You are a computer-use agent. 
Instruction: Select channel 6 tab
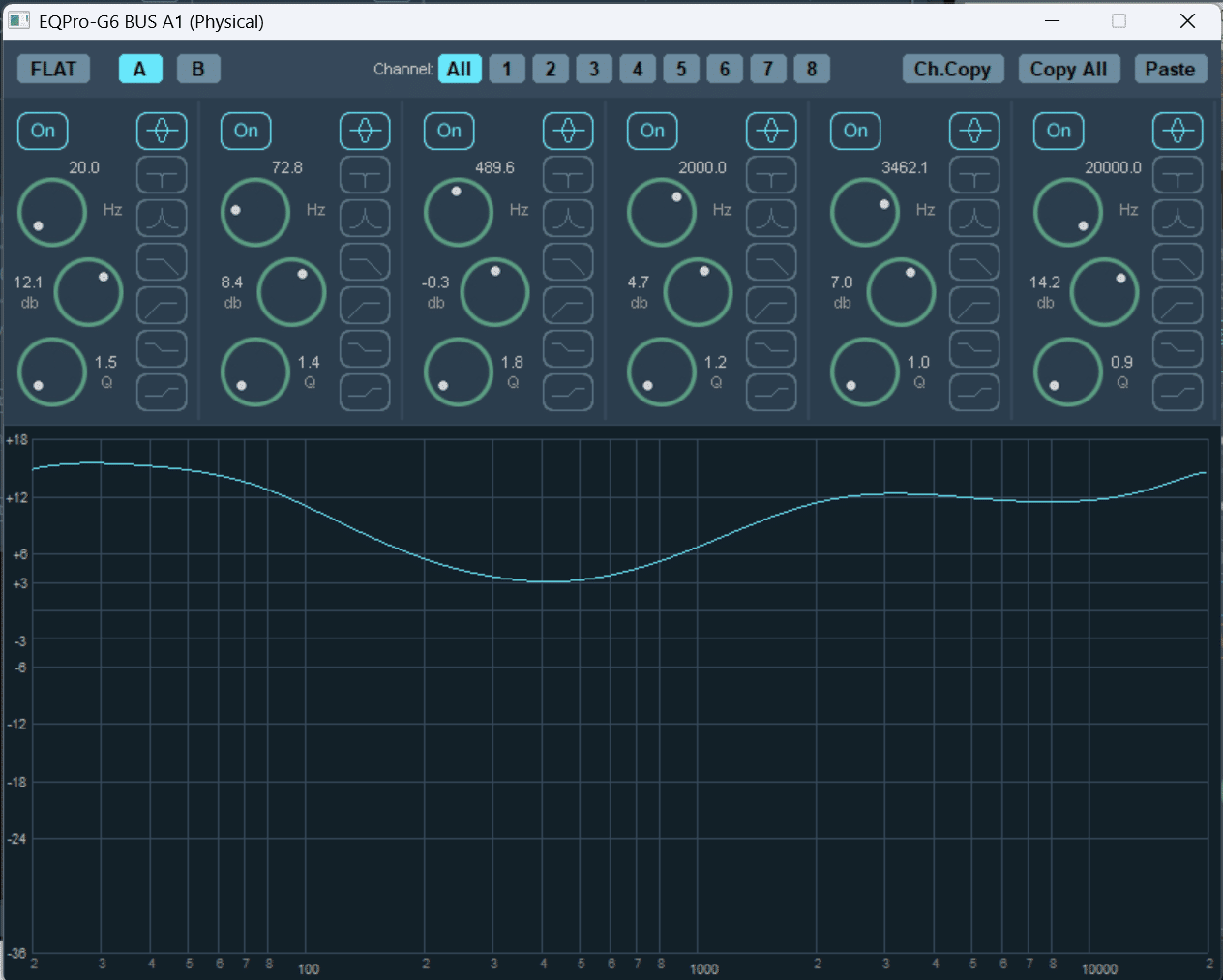[725, 69]
